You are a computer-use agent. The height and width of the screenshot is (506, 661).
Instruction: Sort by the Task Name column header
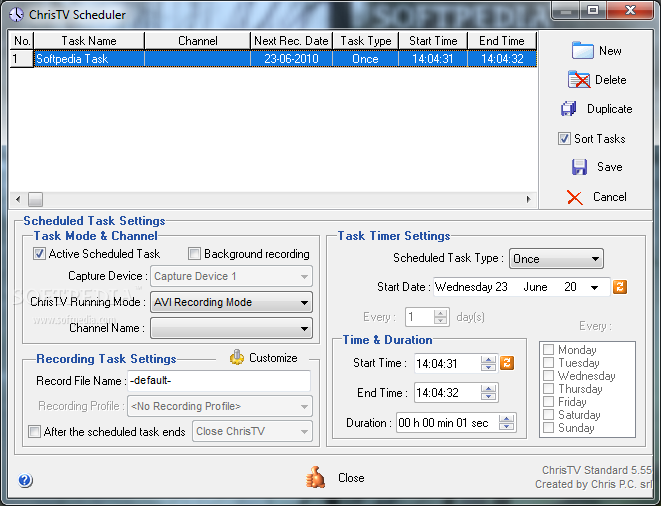coord(89,41)
